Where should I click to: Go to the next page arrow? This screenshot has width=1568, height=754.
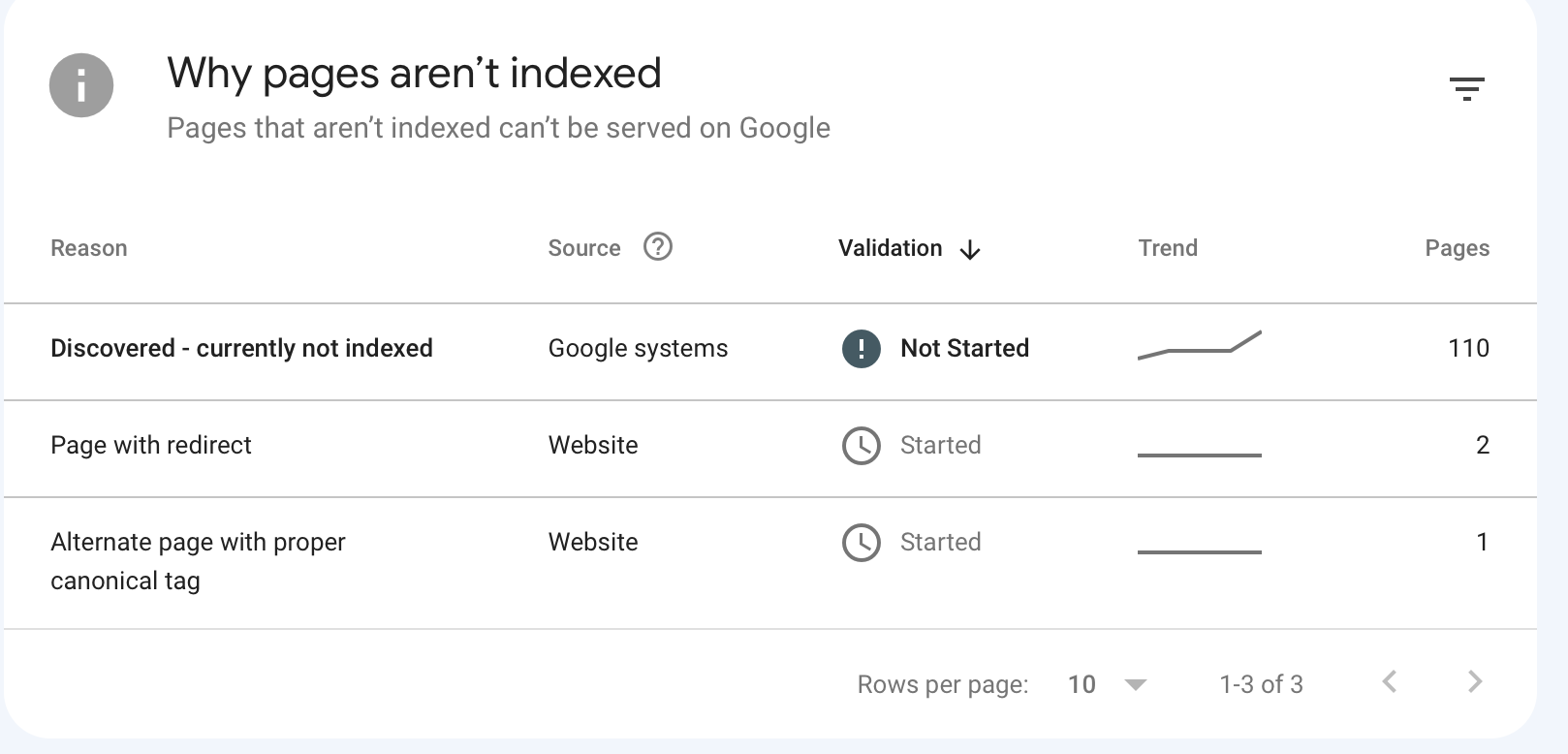[1475, 682]
